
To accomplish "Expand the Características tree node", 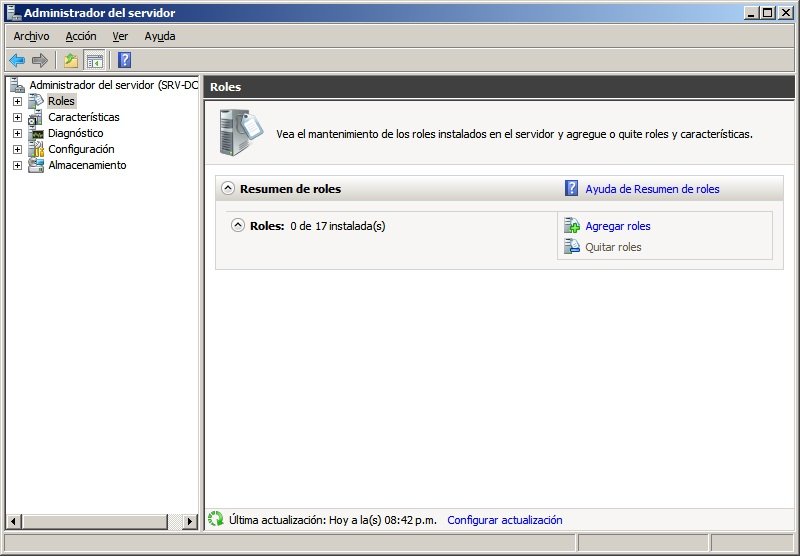I will pos(17,118).
